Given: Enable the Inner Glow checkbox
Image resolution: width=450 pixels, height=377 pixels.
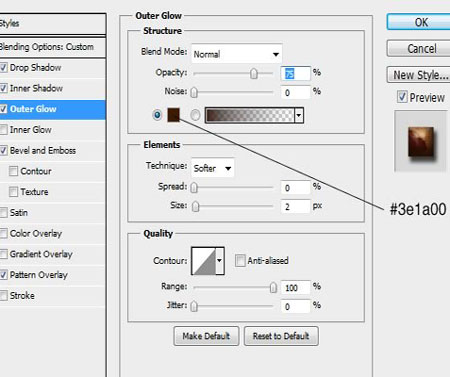Looking at the screenshot, I should (x=3, y=130).
